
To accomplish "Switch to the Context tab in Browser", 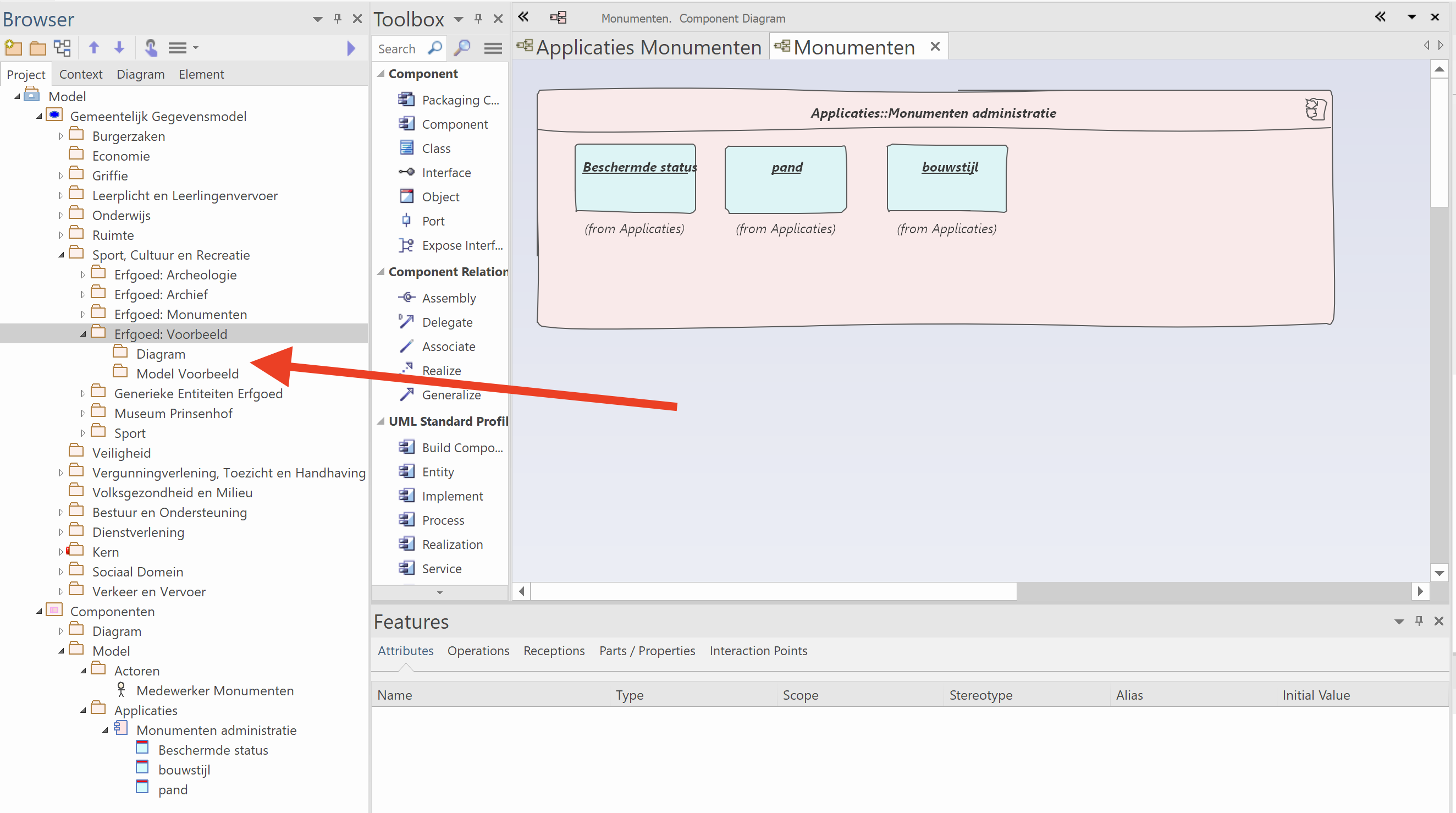I will [81, 74].
